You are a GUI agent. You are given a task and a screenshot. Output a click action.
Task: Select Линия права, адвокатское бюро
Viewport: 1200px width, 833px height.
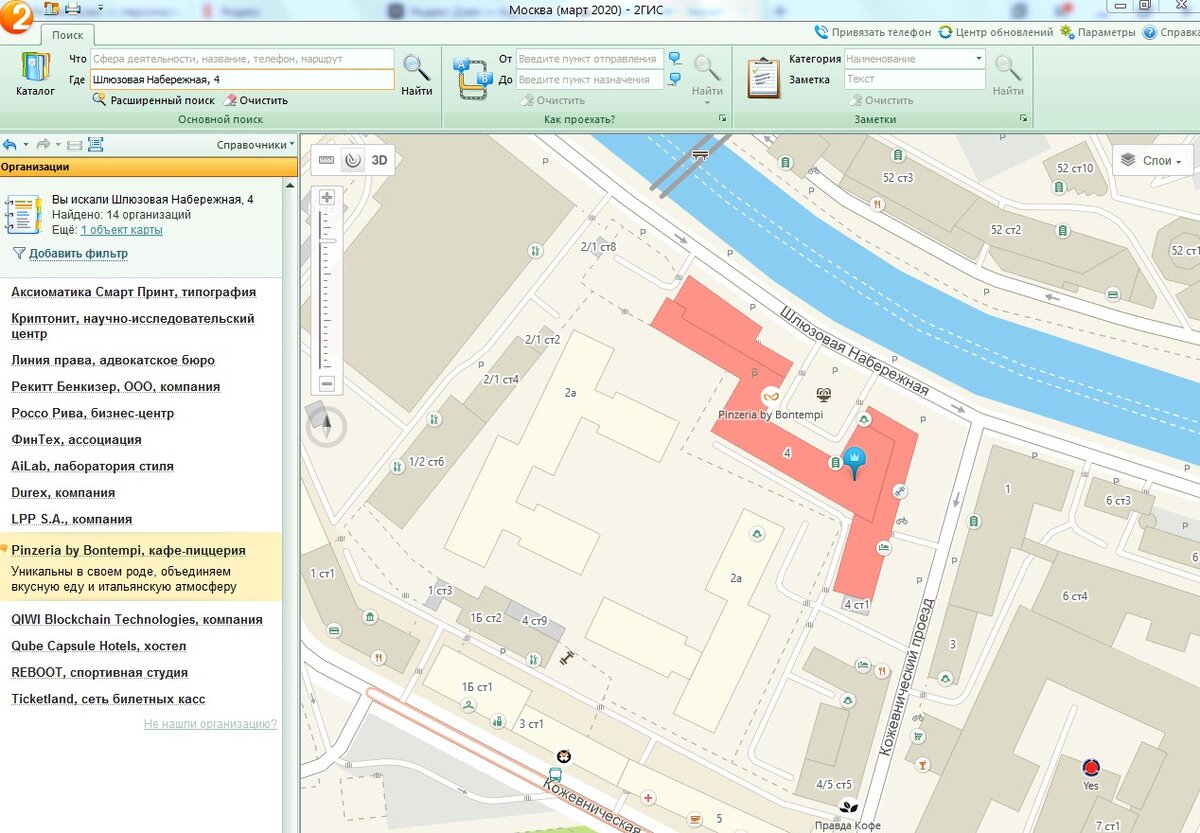pos(113,360)
